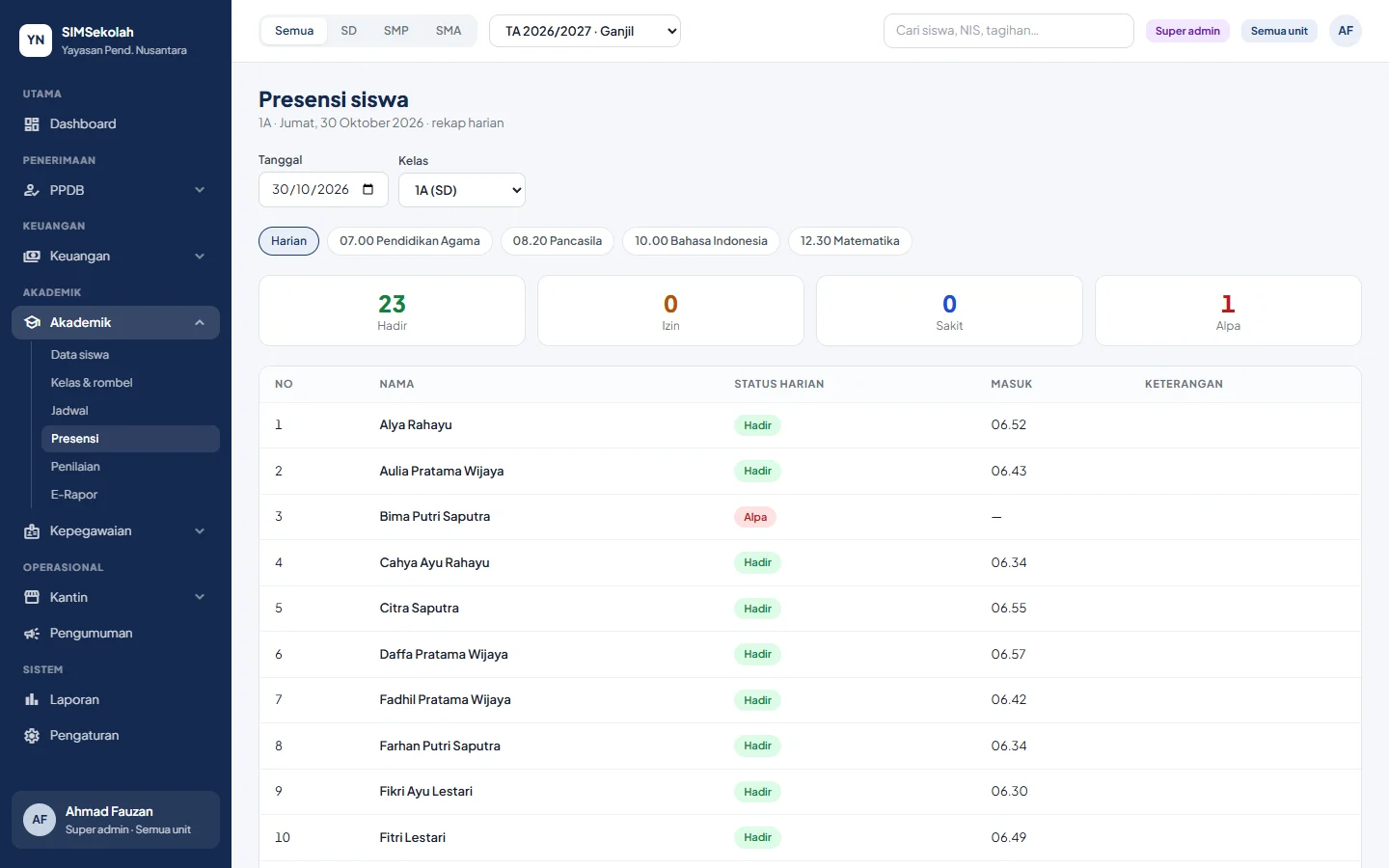Screen dimensions: 1389x868
Task: Select the 12.30 Matematika chip
Action: 850,241
